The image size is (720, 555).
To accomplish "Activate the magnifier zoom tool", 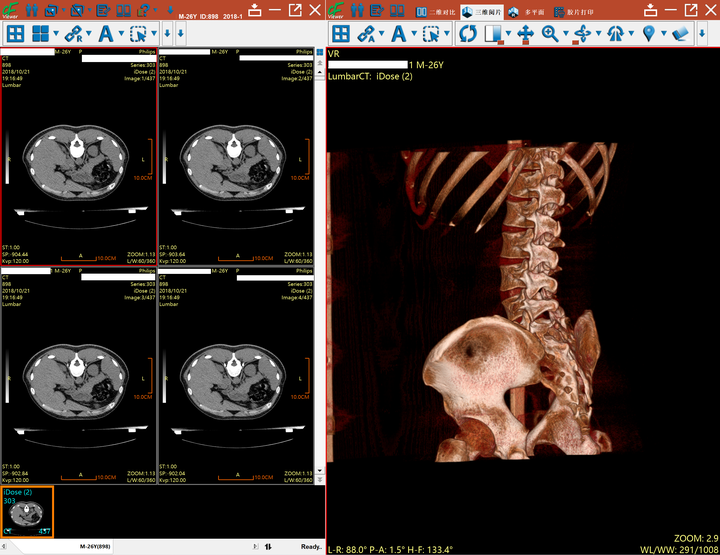I will coord(550,34).
